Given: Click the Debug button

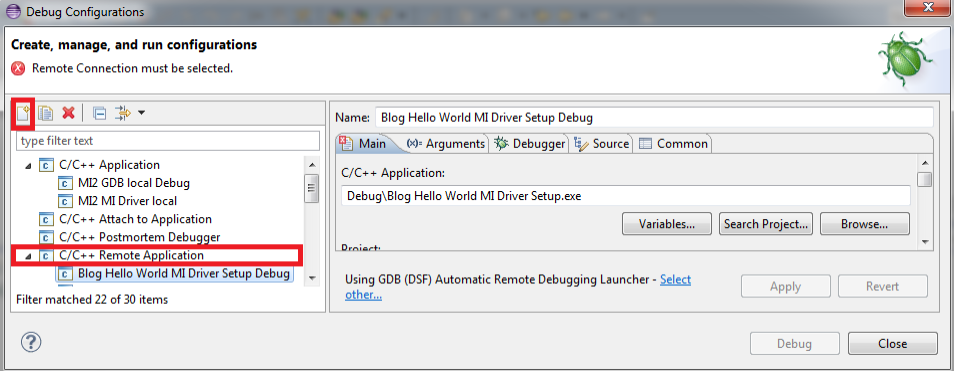Looking at the screenshot, I should click(x=794, y=344).
